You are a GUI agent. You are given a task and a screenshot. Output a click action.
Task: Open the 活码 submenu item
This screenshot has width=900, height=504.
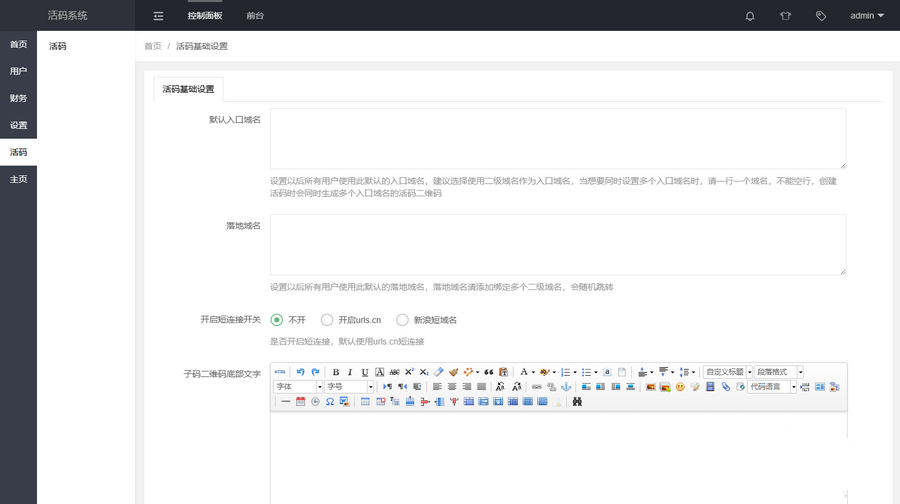[x=57, y=46]
